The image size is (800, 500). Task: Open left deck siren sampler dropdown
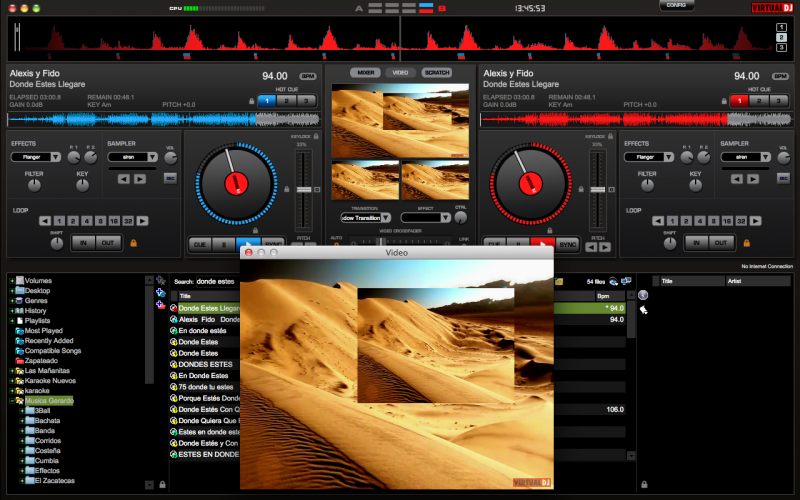(133, 157)
